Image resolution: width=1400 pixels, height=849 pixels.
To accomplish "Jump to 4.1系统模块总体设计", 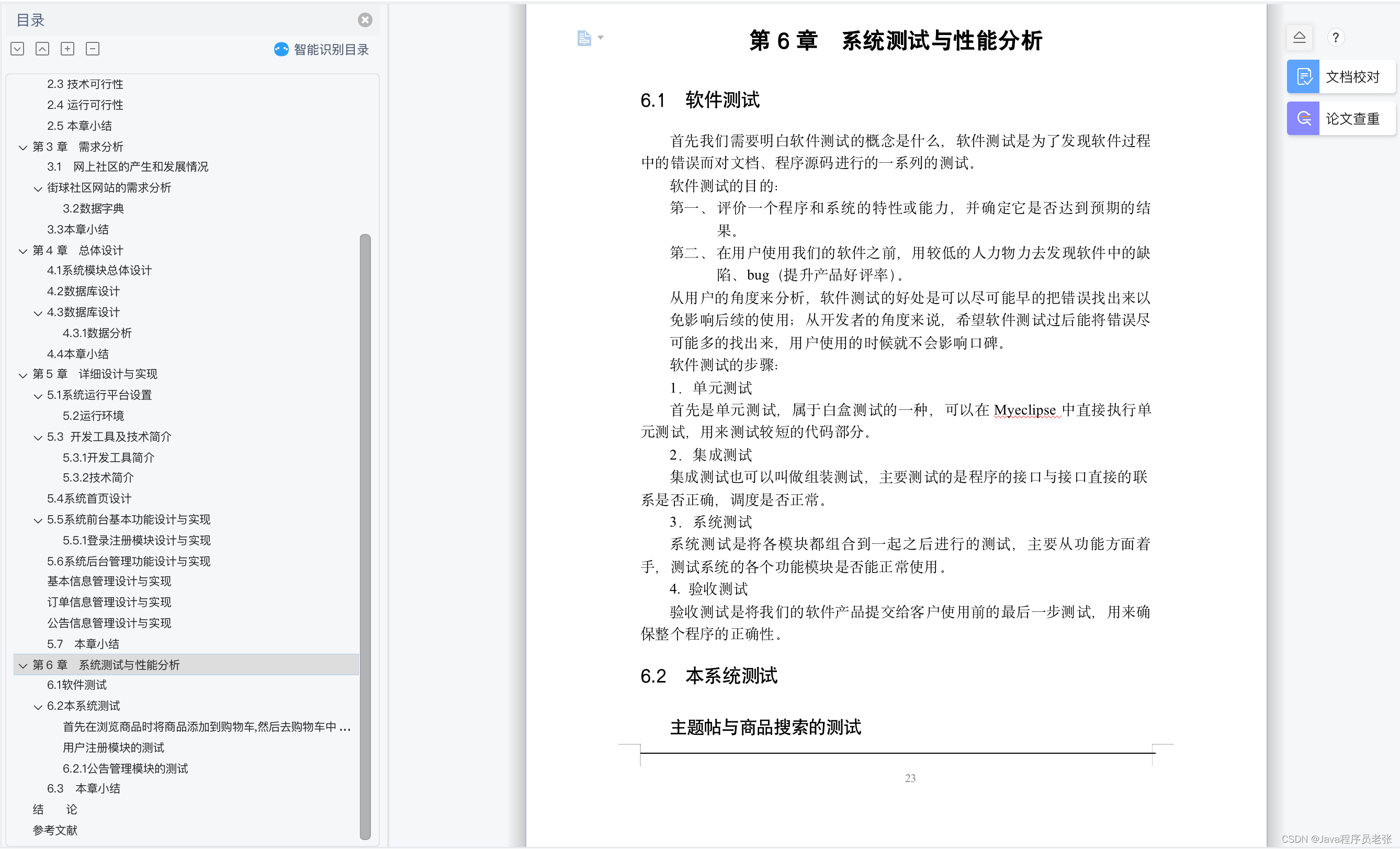I will [99, 271].
